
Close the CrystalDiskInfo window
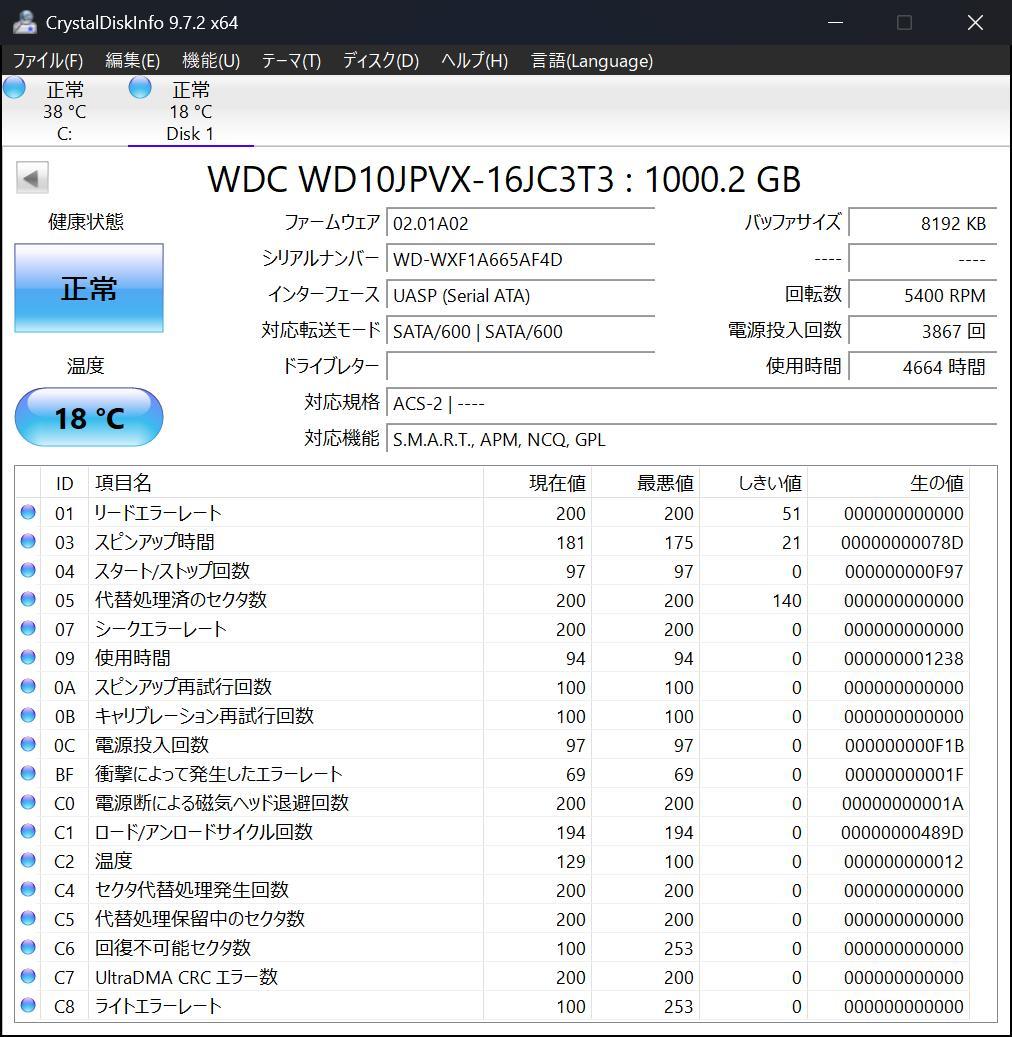coord(975,22)
